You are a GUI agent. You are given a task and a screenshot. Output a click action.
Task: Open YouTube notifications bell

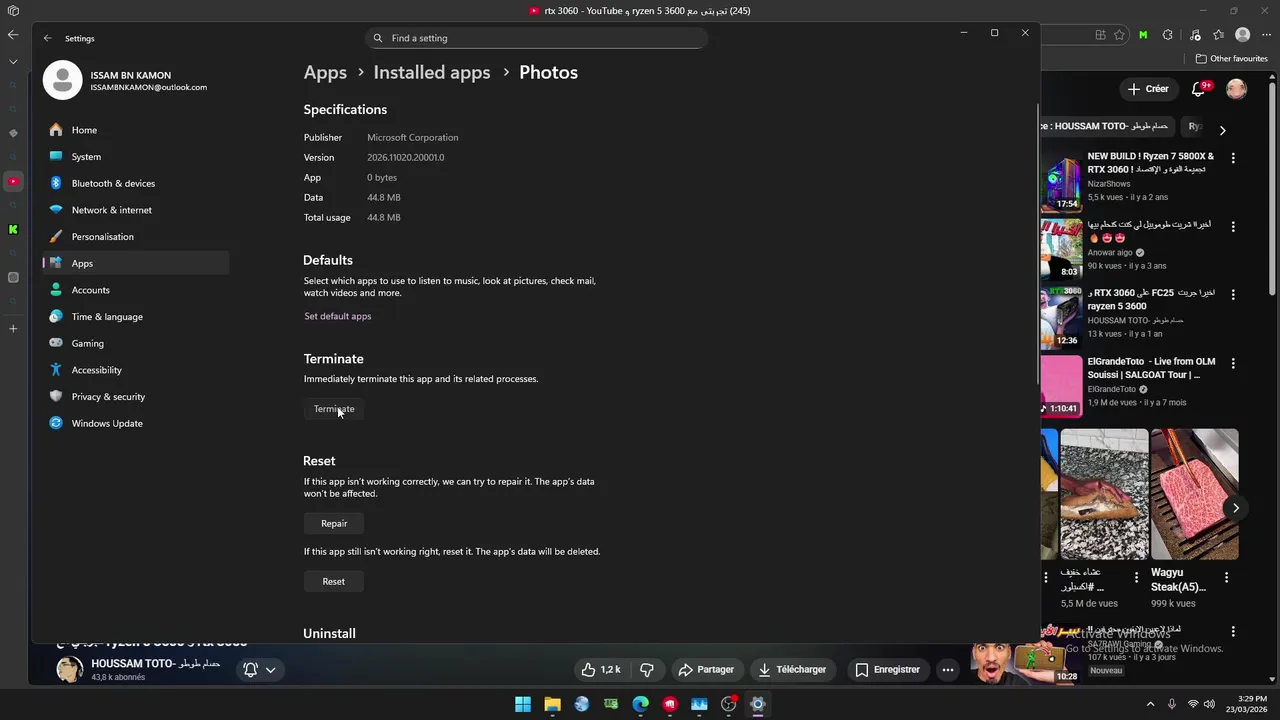tap(1199, 89)
